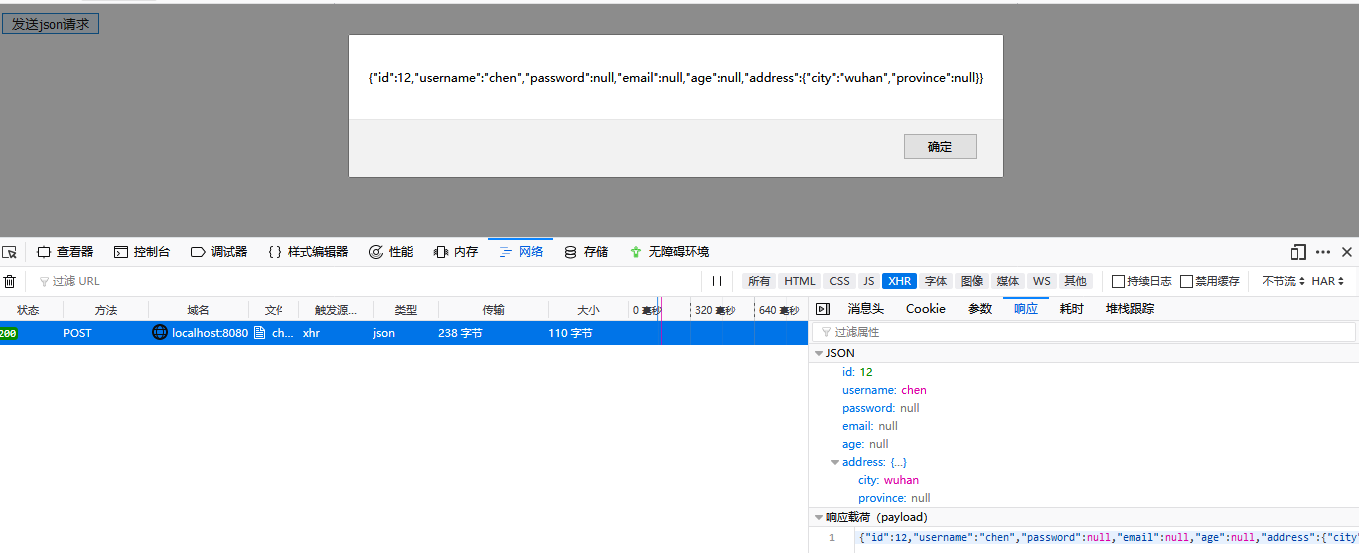The image size is (1359, 553).
Task: Click the 确定 button in the alert
Action: point(940,147)
